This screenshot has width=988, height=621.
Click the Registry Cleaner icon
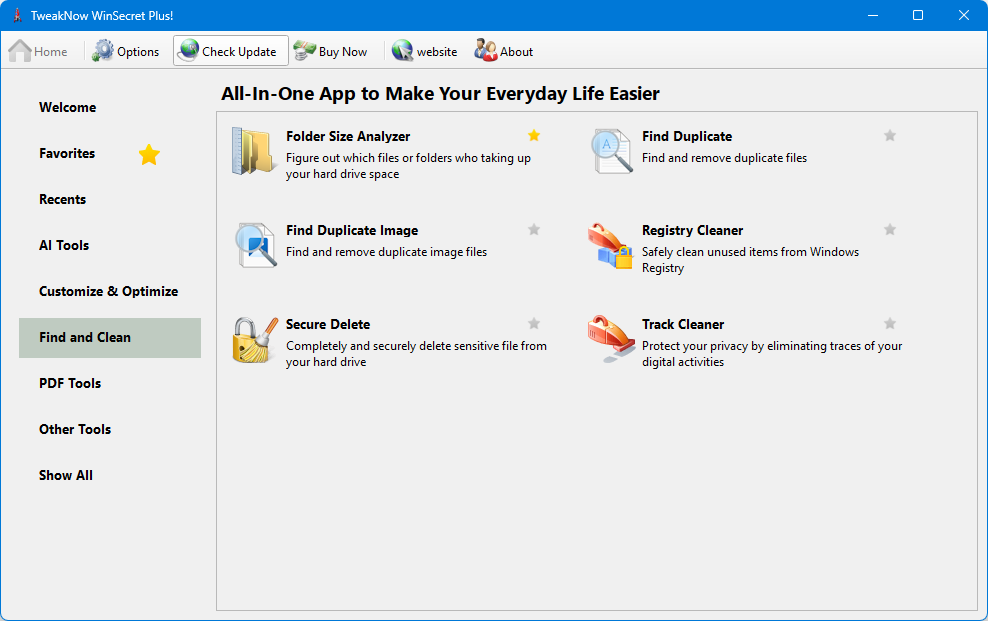pyautogui.click(x=611, y=245)
